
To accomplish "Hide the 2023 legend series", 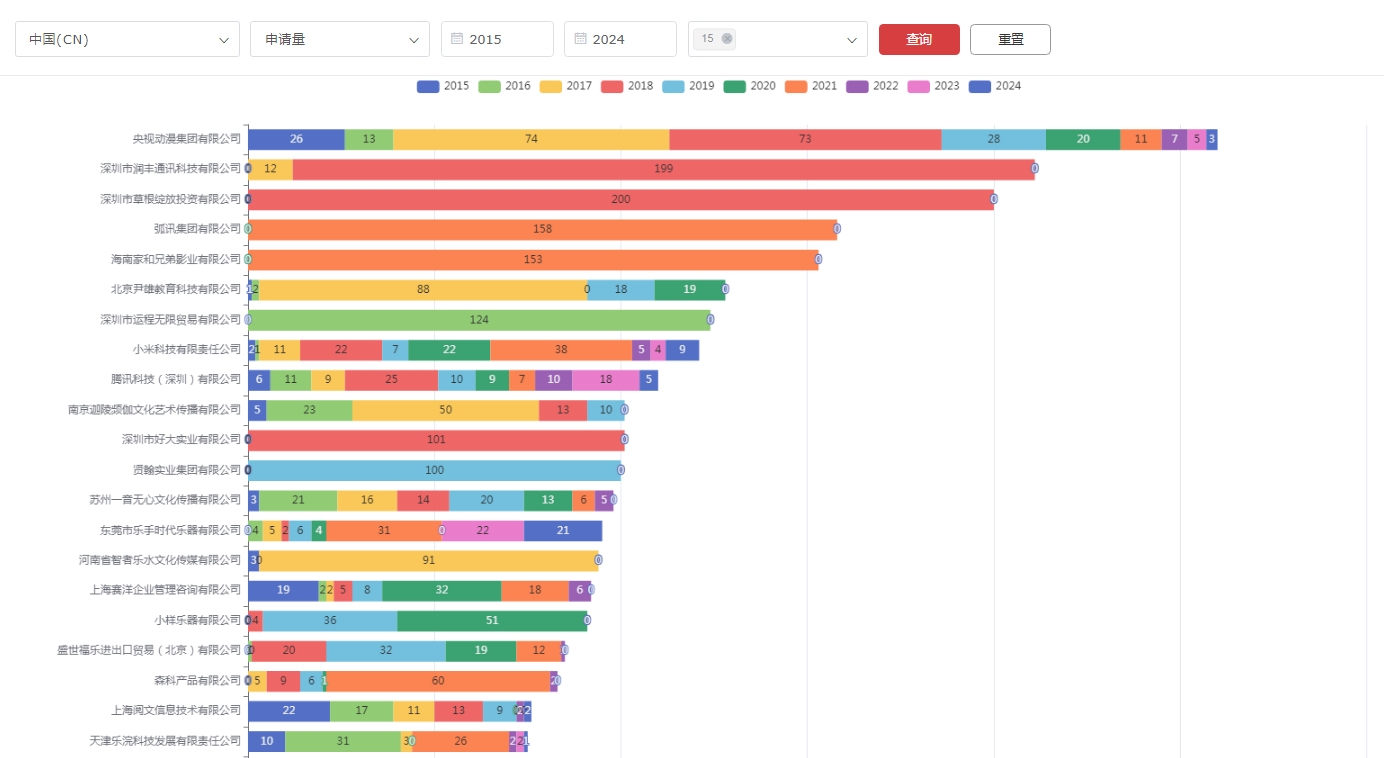I will (x=933, y=86).
